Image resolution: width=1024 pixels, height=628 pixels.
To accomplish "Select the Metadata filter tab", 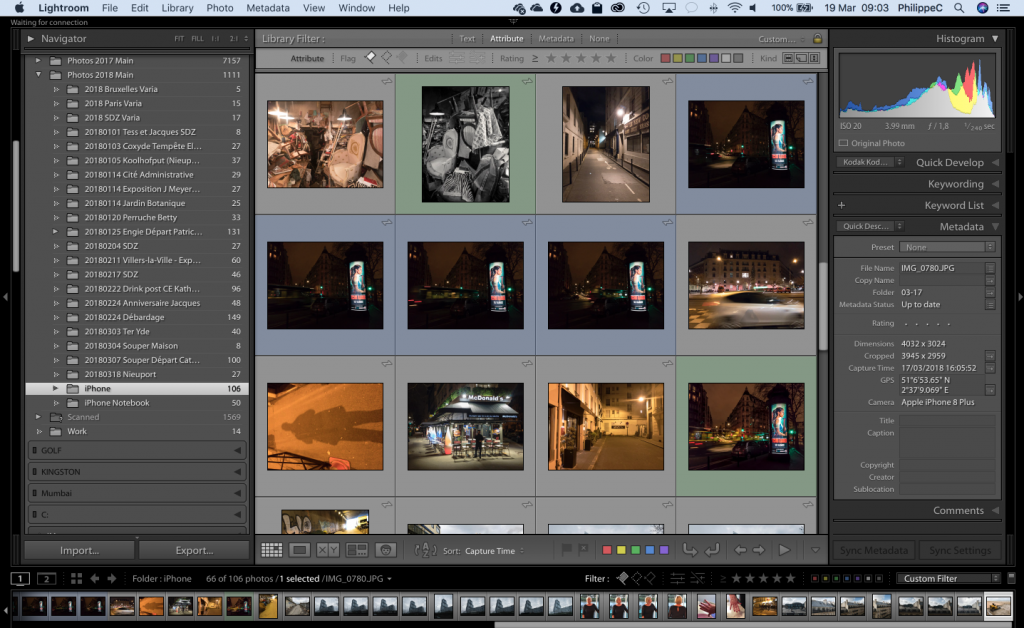I will 556,39.
